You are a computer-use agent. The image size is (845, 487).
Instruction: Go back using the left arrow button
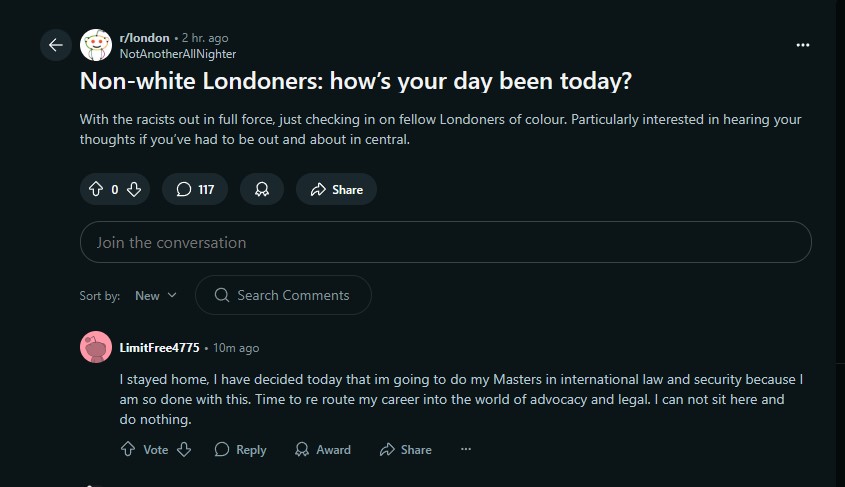point(56,45)
